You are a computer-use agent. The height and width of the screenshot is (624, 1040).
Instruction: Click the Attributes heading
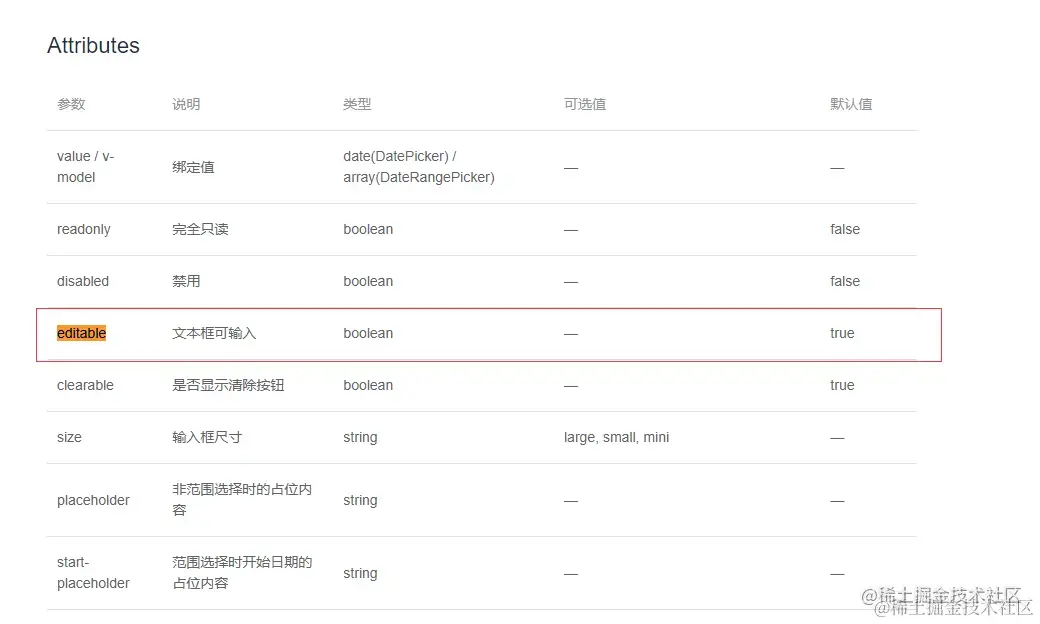(x=94, y=45)
